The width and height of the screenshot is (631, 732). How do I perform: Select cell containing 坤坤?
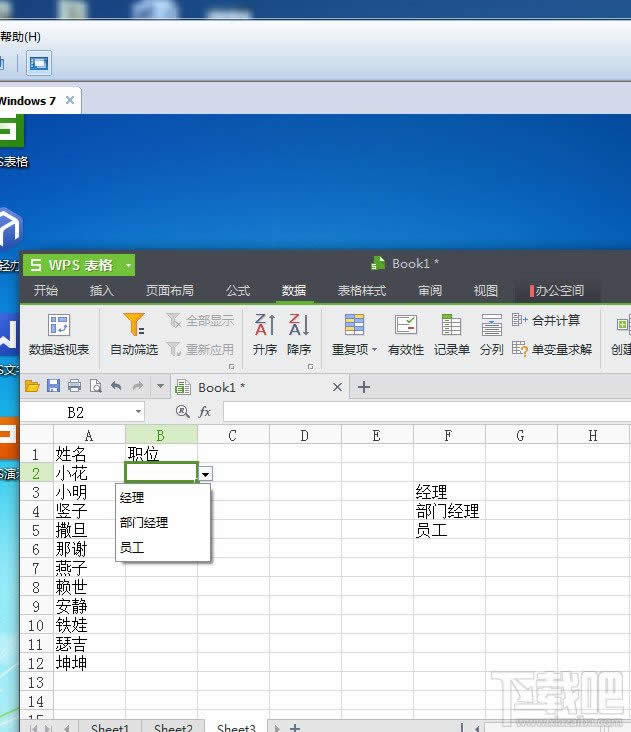tap(89, 663)
